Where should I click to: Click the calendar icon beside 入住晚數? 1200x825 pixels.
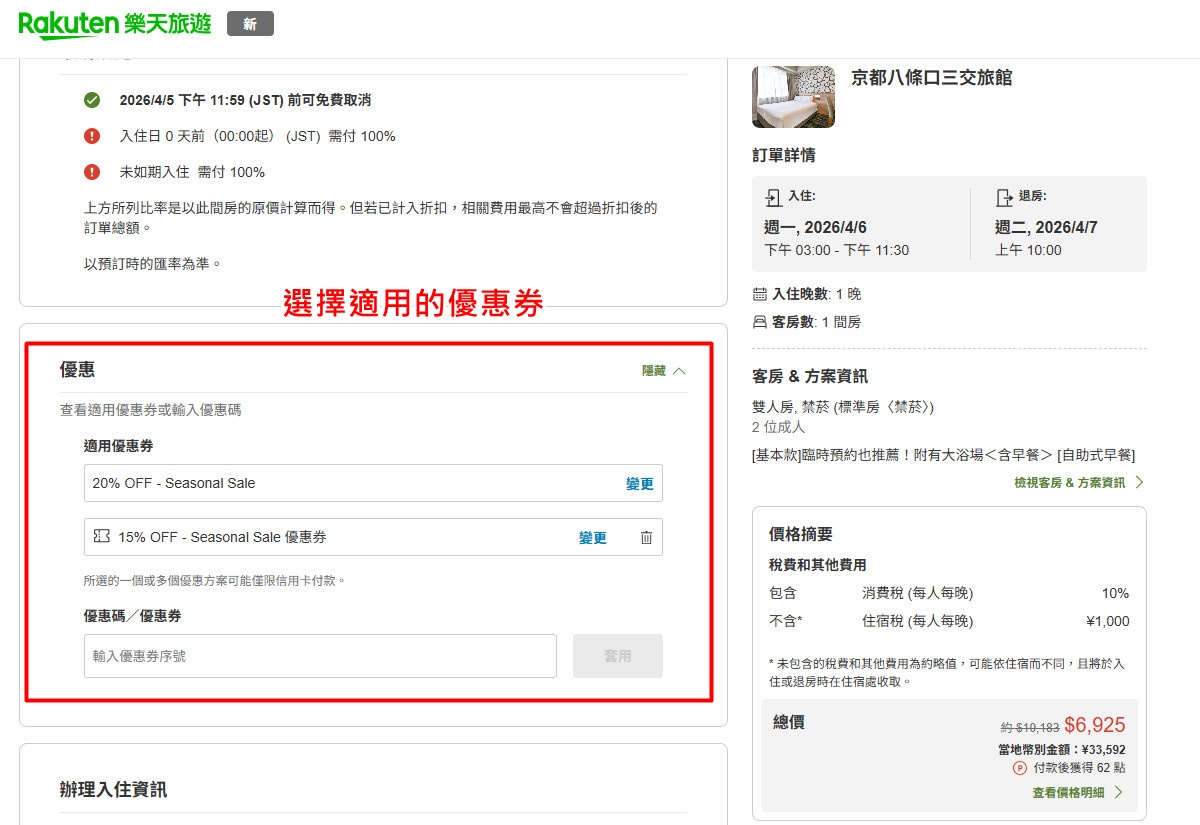pos(760,294)
